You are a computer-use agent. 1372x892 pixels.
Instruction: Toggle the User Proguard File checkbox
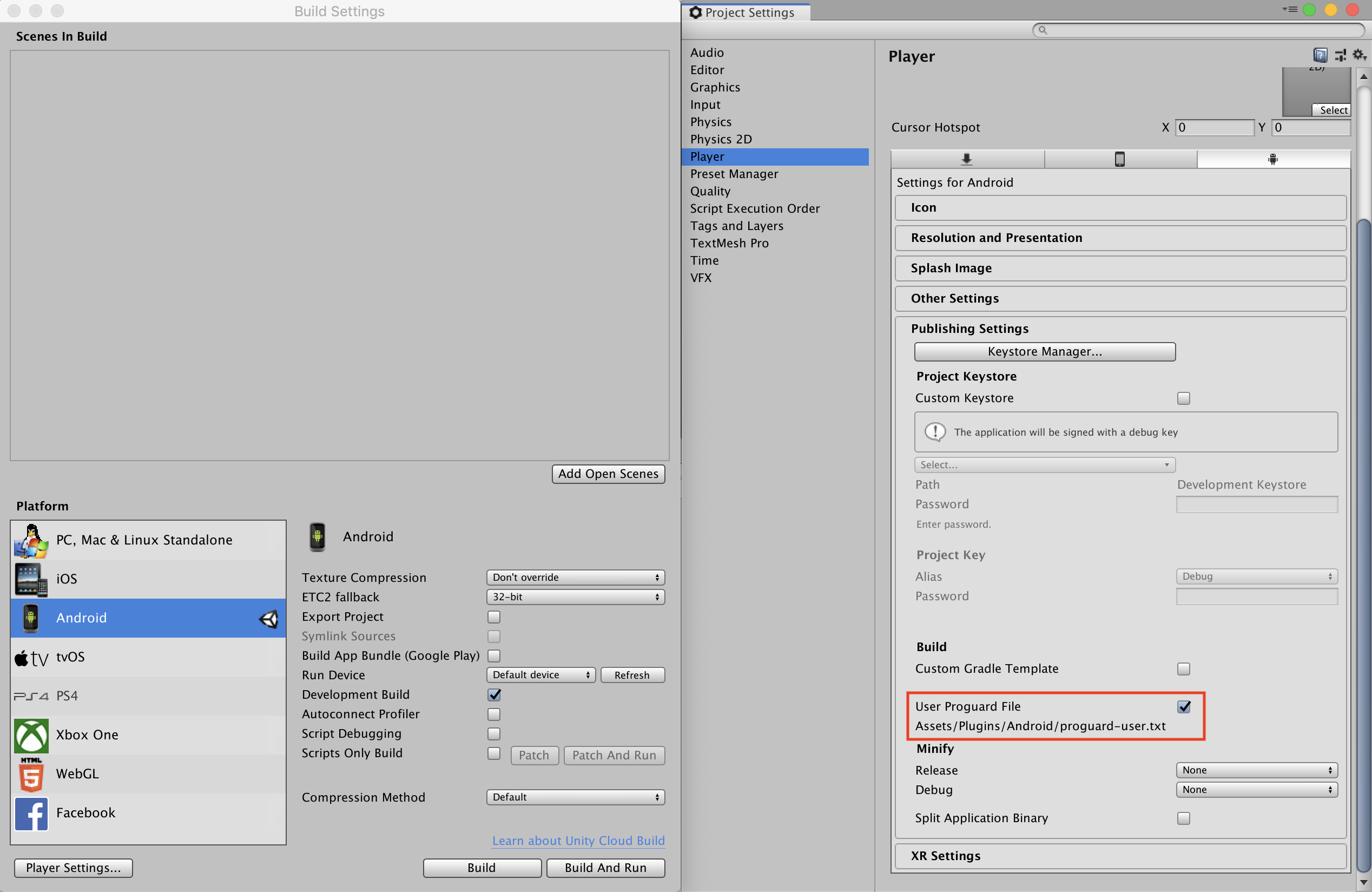pos(1185,707)
